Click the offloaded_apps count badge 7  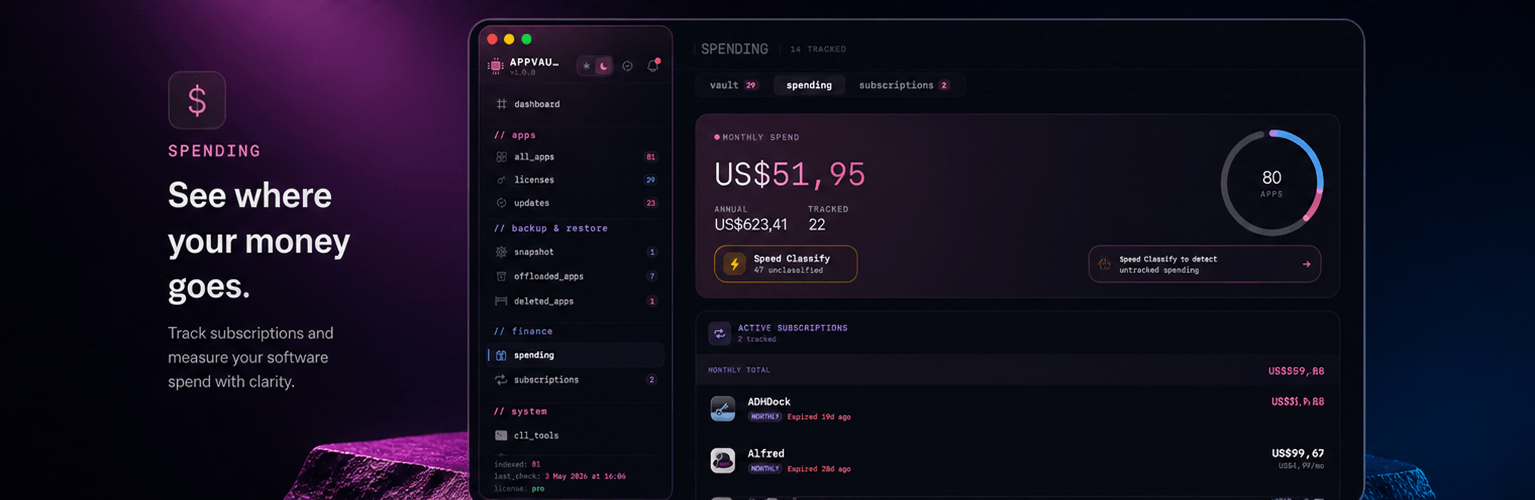click(x=652, y=276)
